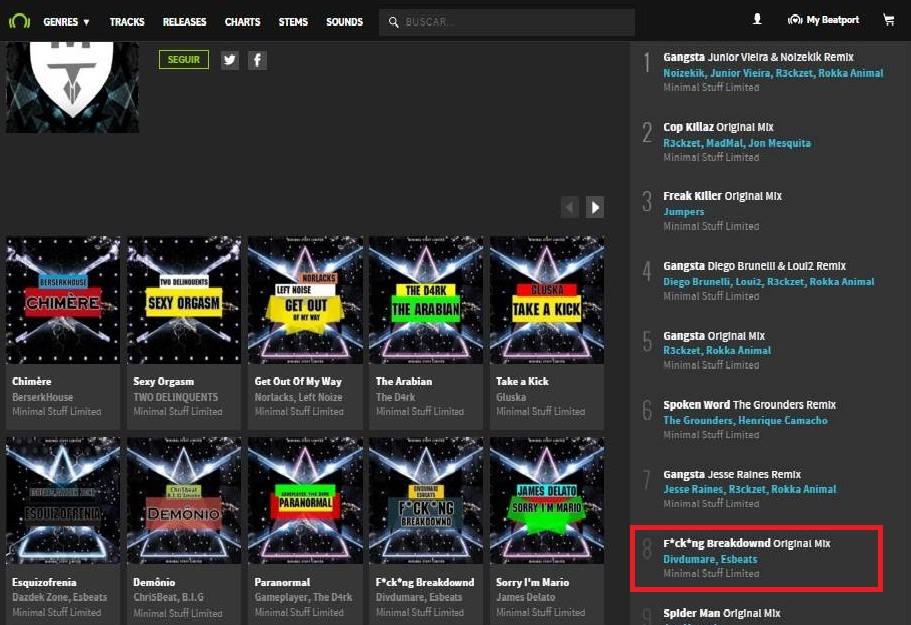911x625 pixels.
Task: Share label on Twitter icon
Action: [x=230, y=60]
